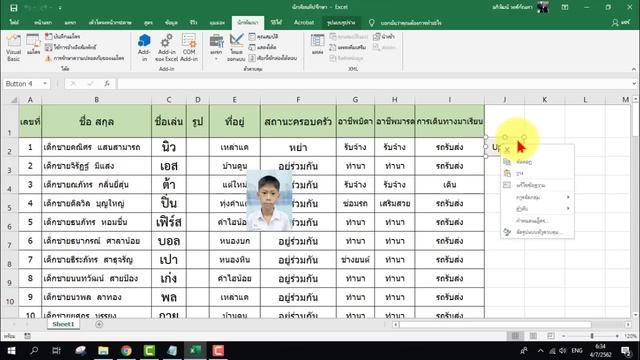Expand Order submenu in context menu
This screenshot has height=360, width=640.
pos(537,209)
